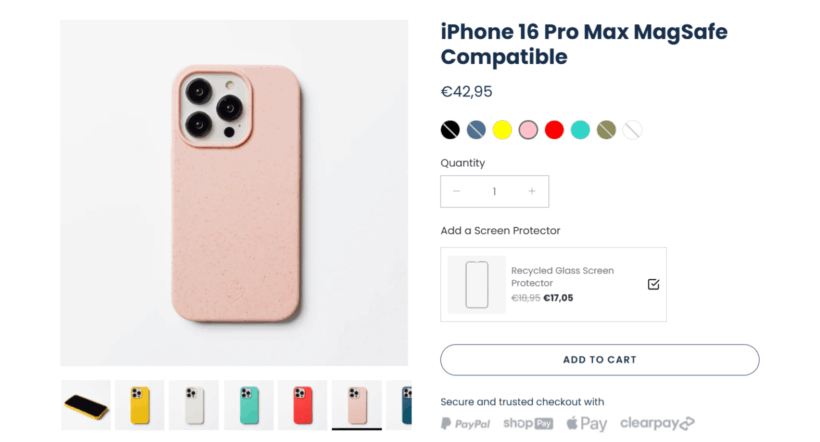Screen dimensions: 820x442
Task: View the turquoise case thumbnail
Action: click(248, 405)
